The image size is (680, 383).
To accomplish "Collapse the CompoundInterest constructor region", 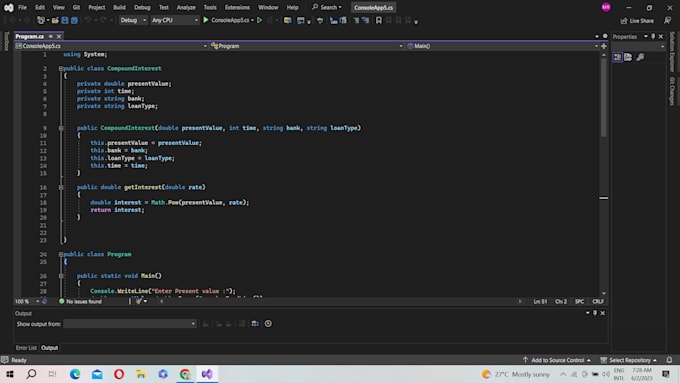I will [61, 128].
